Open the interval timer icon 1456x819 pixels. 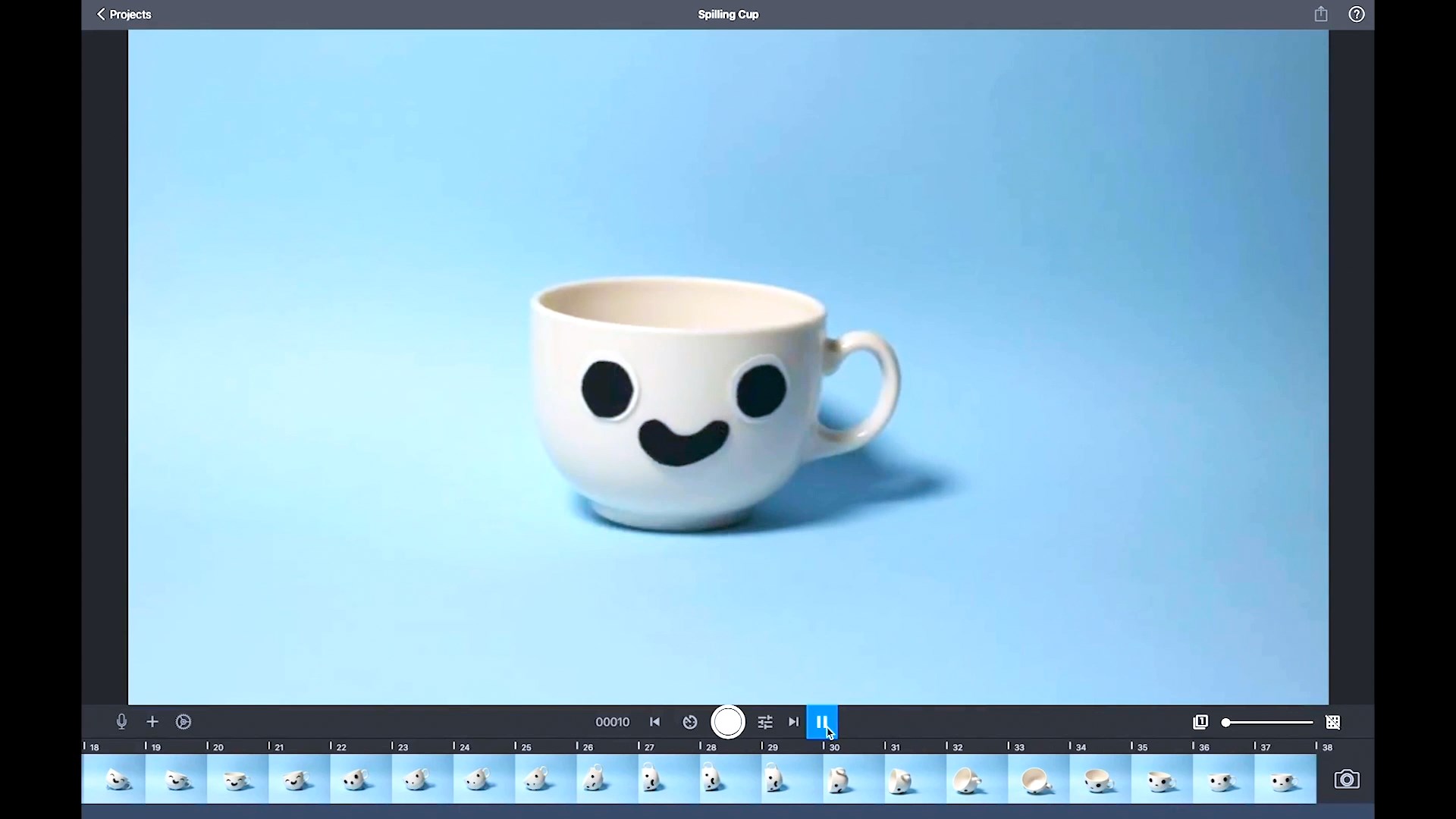coord(690,722)
